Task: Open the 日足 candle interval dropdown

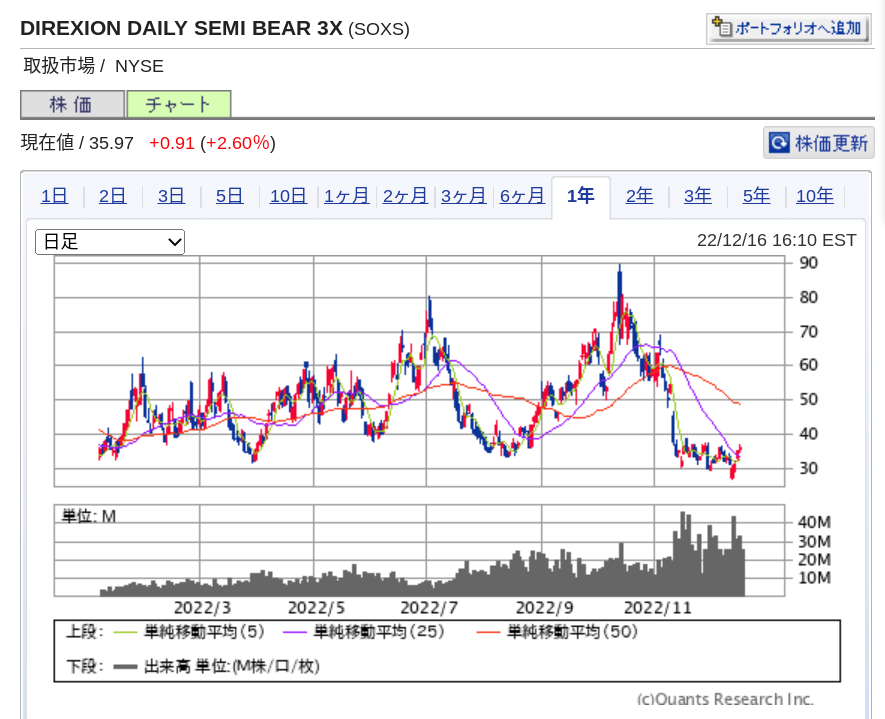Action: (x=110, y=242)
